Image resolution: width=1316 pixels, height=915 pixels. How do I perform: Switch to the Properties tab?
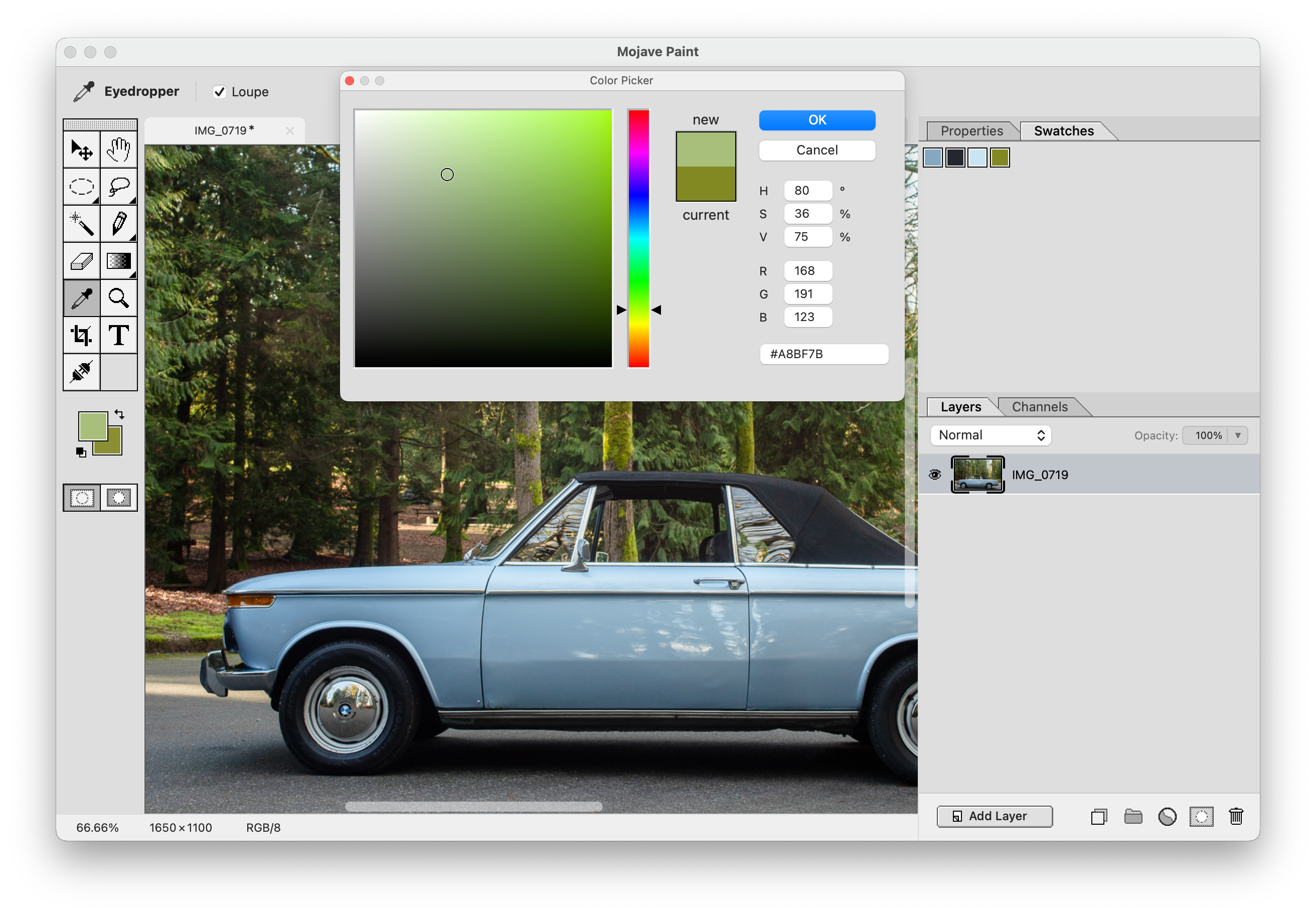pos(971,131)
